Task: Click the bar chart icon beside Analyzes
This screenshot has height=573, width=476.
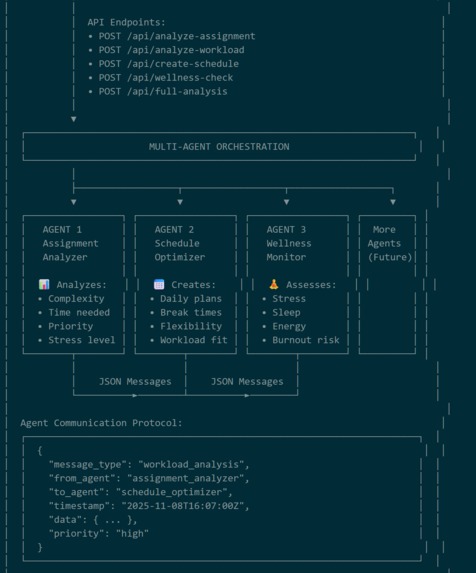Action: (x=44, y=284)
